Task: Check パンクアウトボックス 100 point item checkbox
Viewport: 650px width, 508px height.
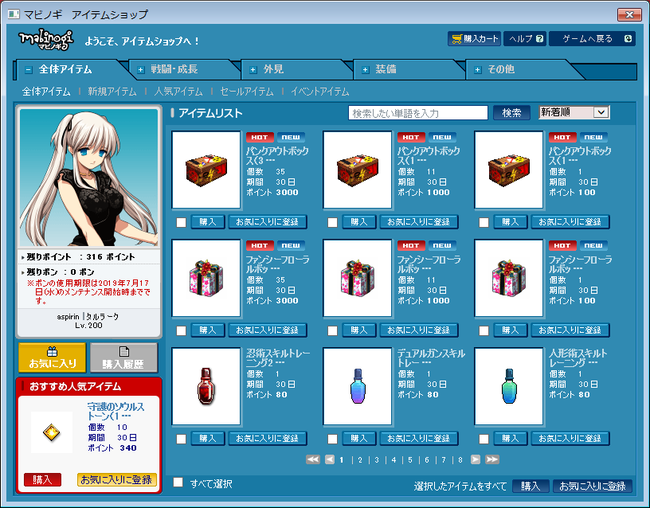Action: 484,222
